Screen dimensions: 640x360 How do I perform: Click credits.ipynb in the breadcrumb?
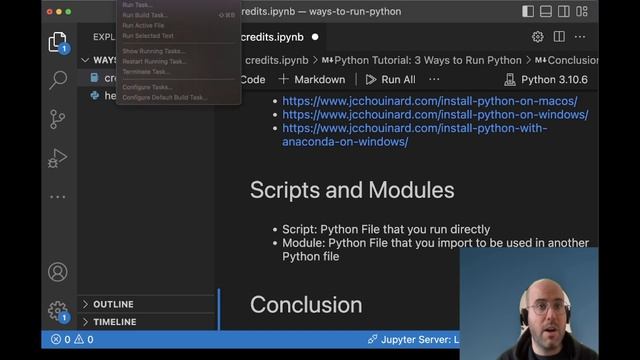coord(277,60)
